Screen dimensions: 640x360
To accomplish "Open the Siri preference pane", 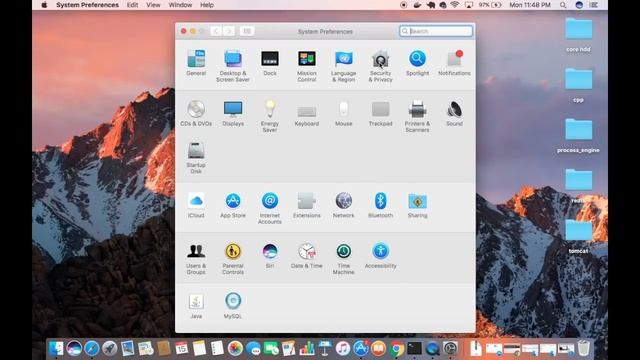I will click(x=270, y=256).
